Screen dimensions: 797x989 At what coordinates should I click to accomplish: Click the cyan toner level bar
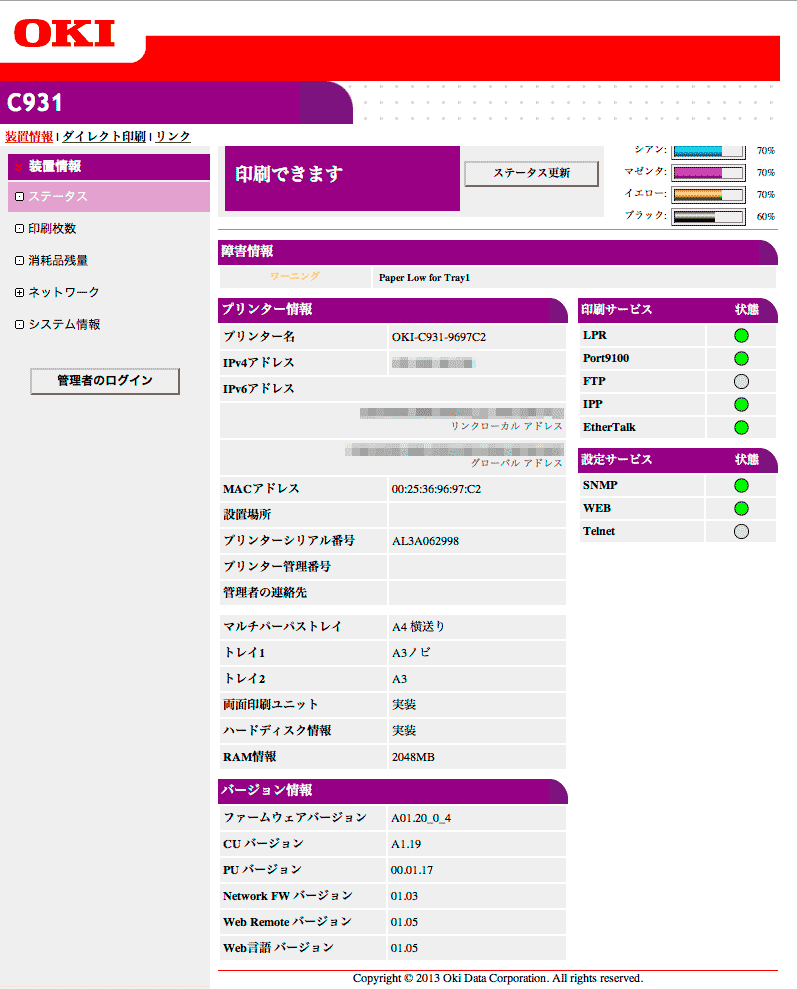708,151
